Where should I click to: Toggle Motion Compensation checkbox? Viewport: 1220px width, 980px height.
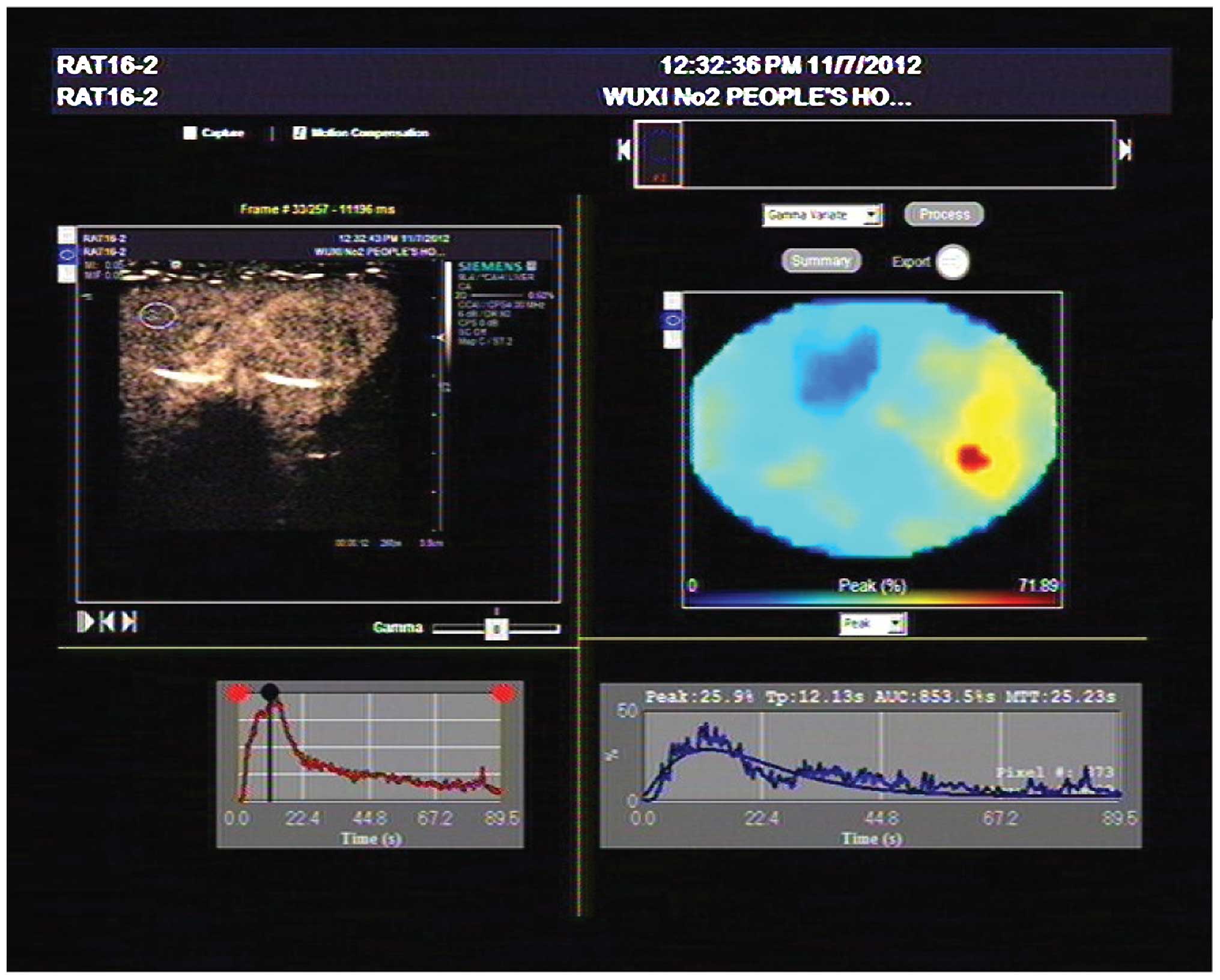tap(299, 133)
